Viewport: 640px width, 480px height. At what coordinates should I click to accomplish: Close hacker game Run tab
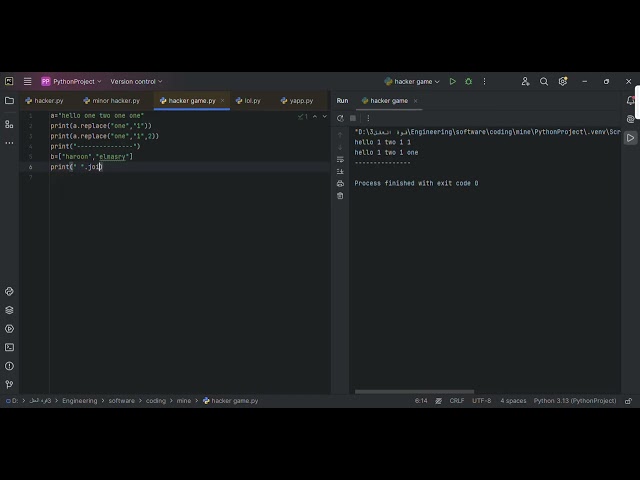click(416, 101)
